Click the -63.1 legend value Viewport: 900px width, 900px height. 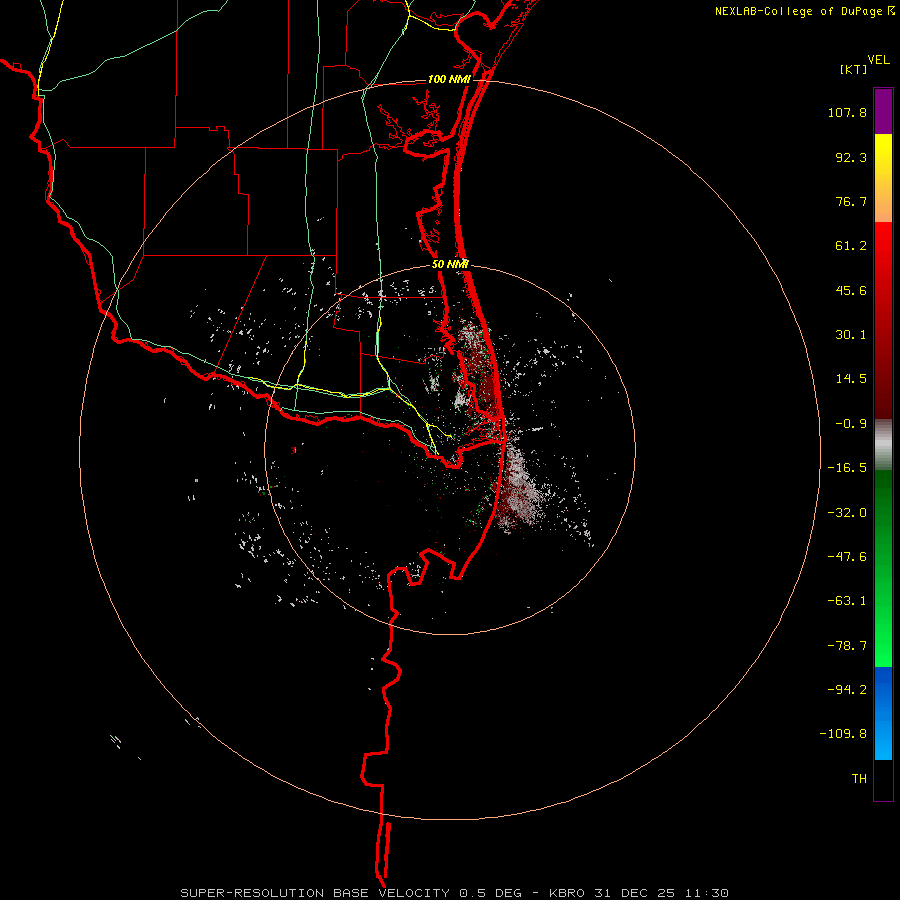click(x=847, y=601)
